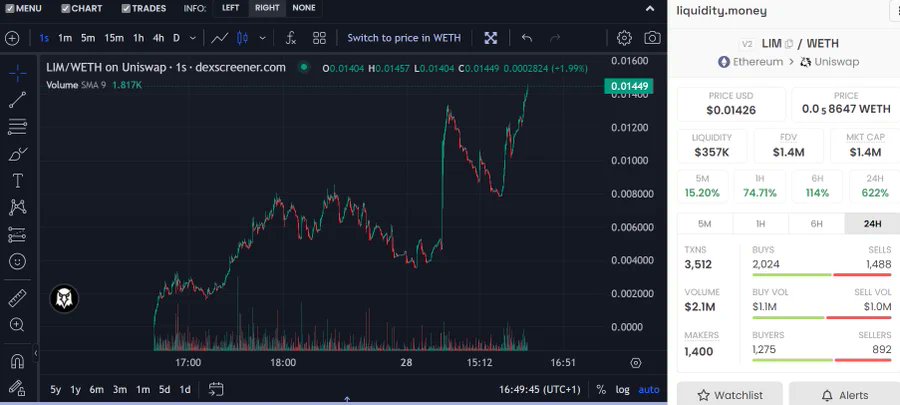Select the 6m date range
The width and height of the screenshot is (900, 405).
click(x=96, y=390)
